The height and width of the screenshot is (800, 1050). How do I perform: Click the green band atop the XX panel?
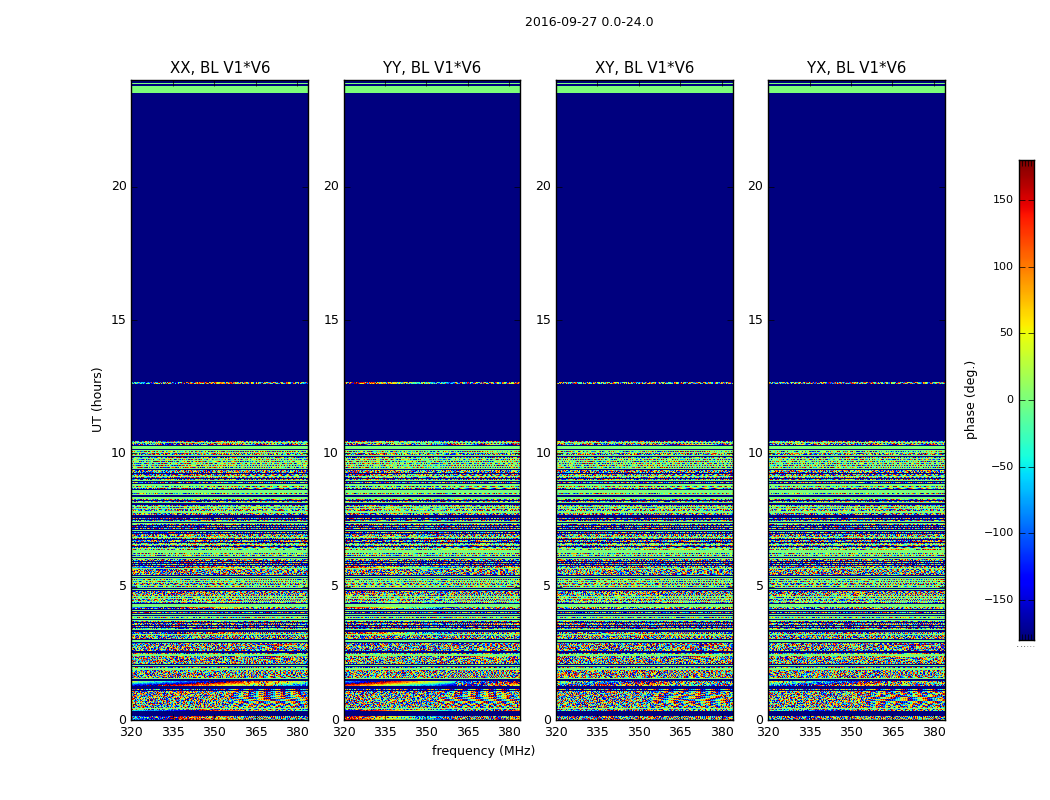pos(219,89)
